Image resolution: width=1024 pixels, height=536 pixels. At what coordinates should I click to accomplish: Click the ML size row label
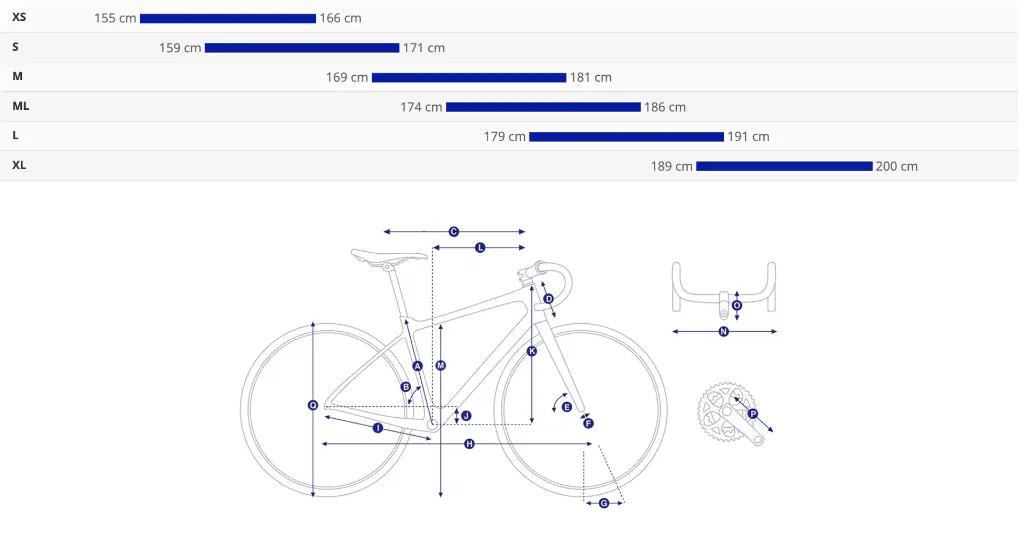coord(20,106)
